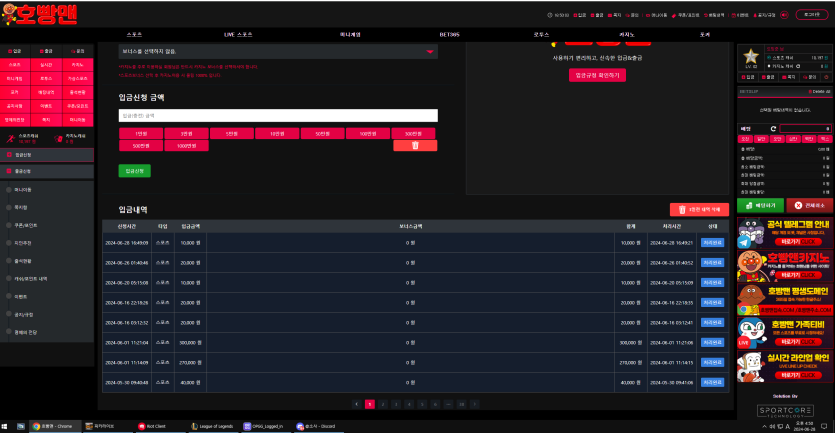Expand the bonus selection dropdown
The image size is (835, 433).
click(430, 49)
